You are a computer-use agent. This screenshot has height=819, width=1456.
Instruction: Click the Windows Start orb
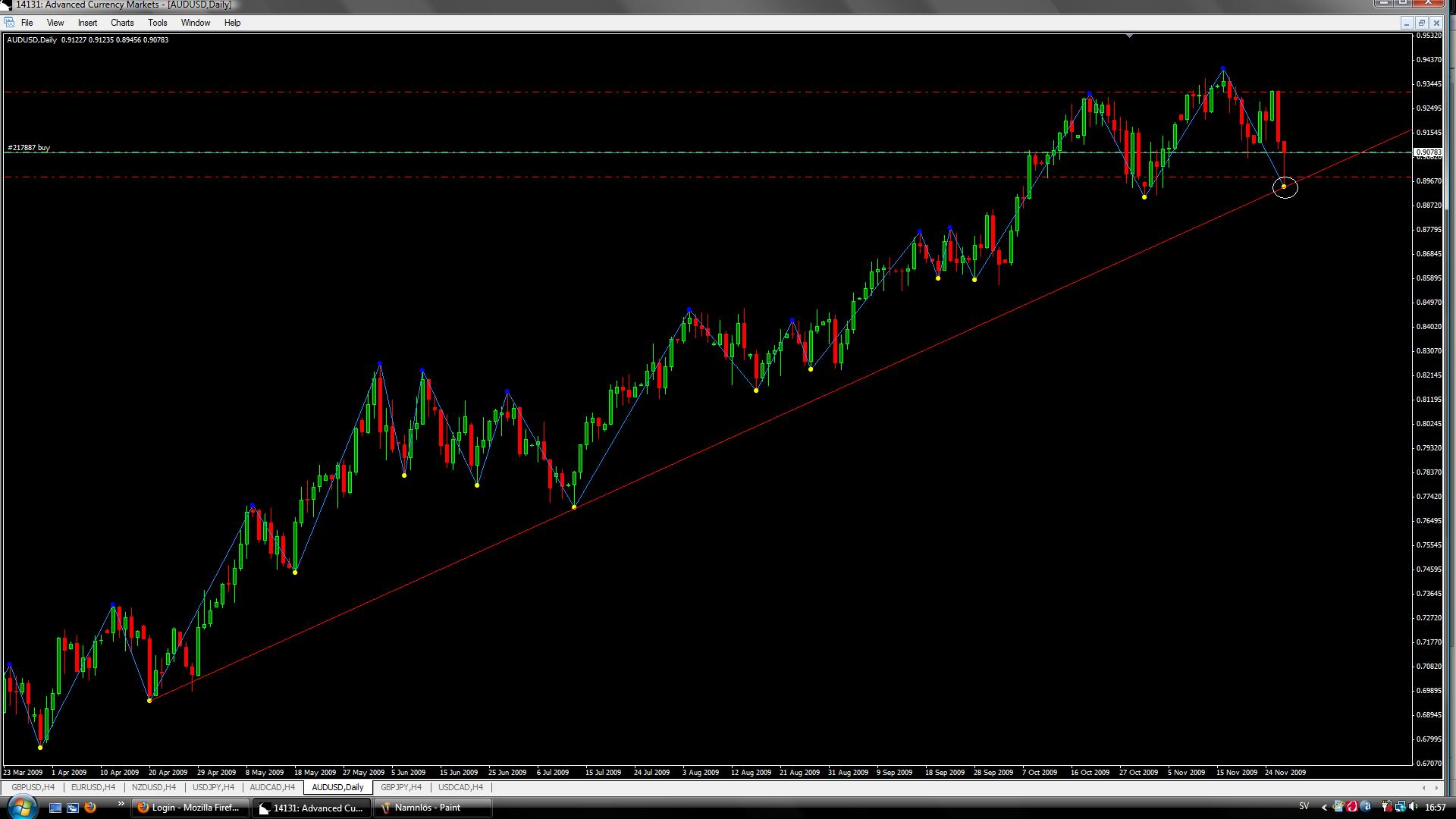21,807
